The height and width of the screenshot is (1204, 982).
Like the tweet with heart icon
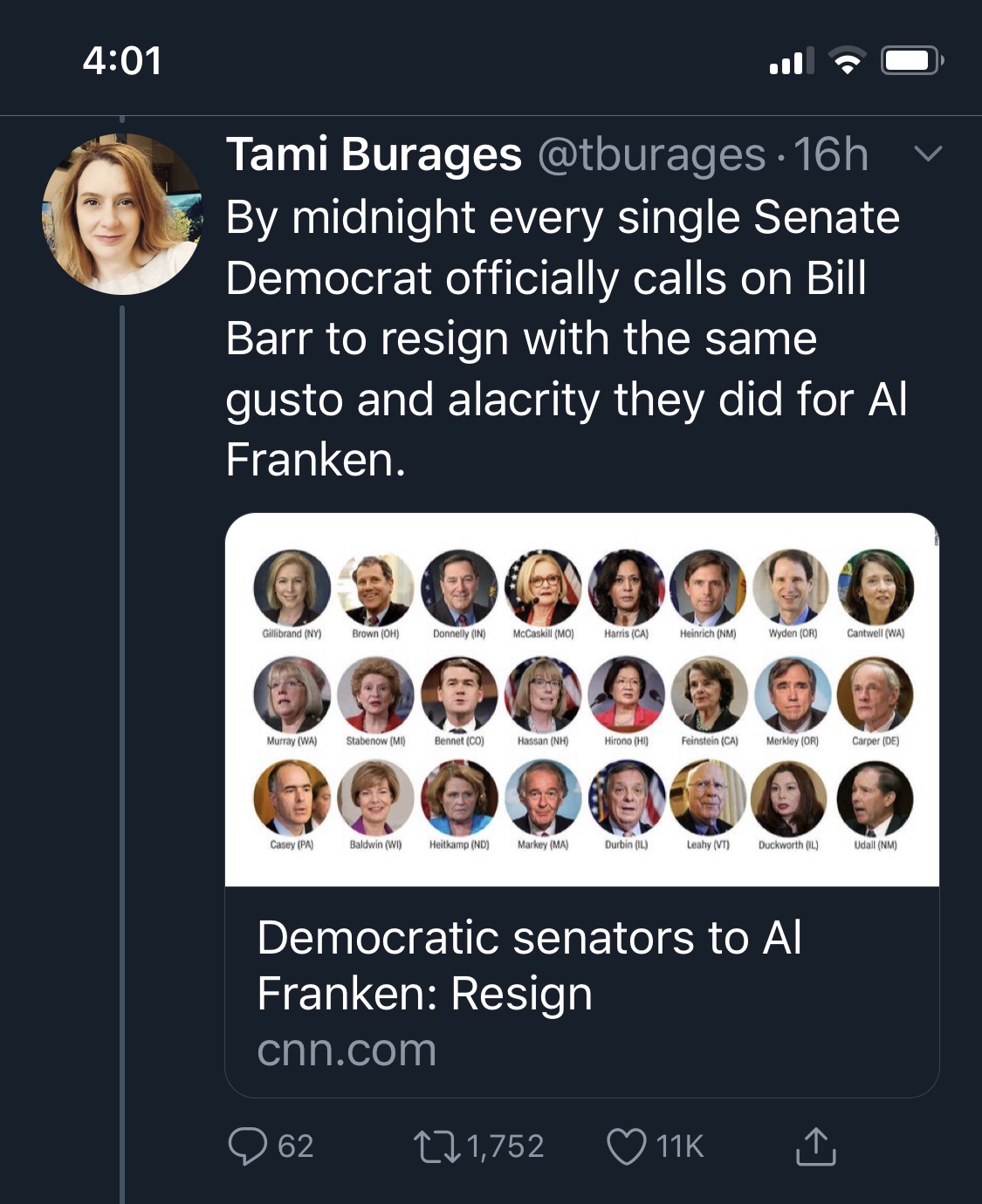coord(626,1146)
